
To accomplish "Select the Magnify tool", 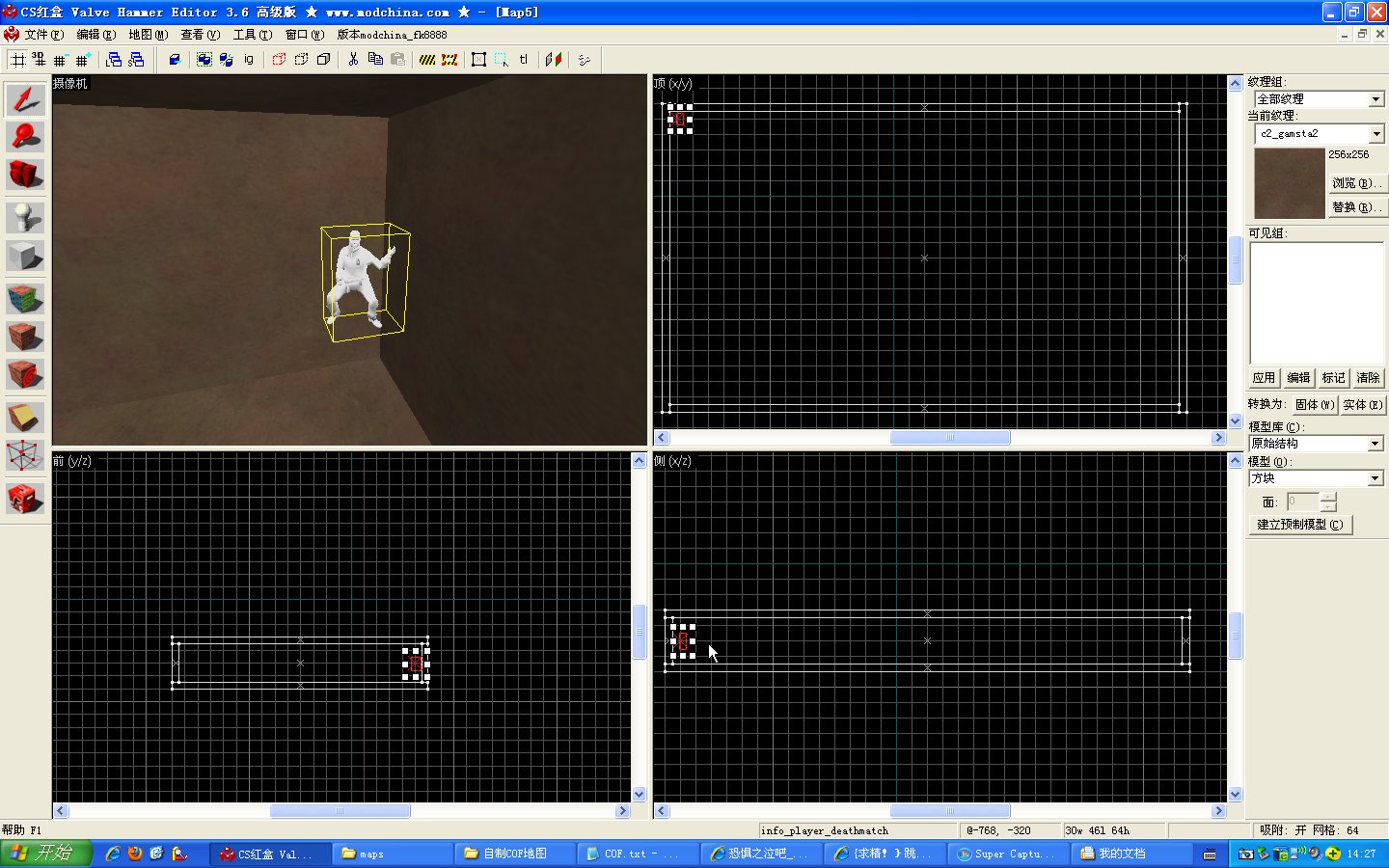I will 25,137.
